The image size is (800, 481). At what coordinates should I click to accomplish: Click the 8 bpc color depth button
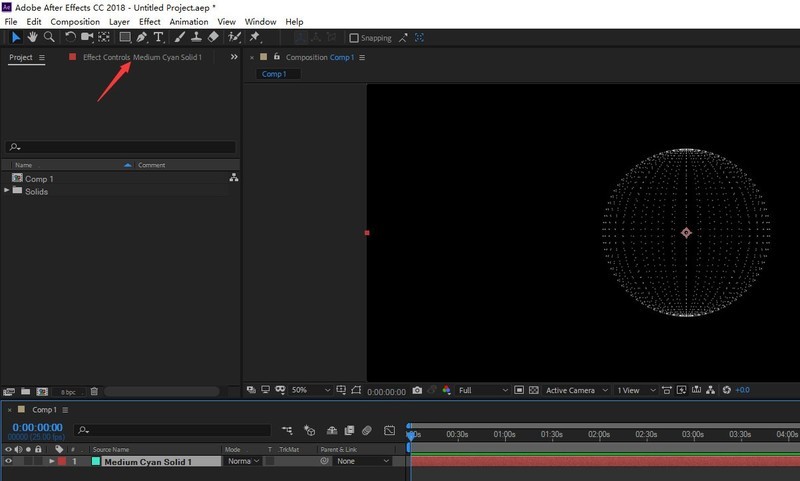point(68,391)
